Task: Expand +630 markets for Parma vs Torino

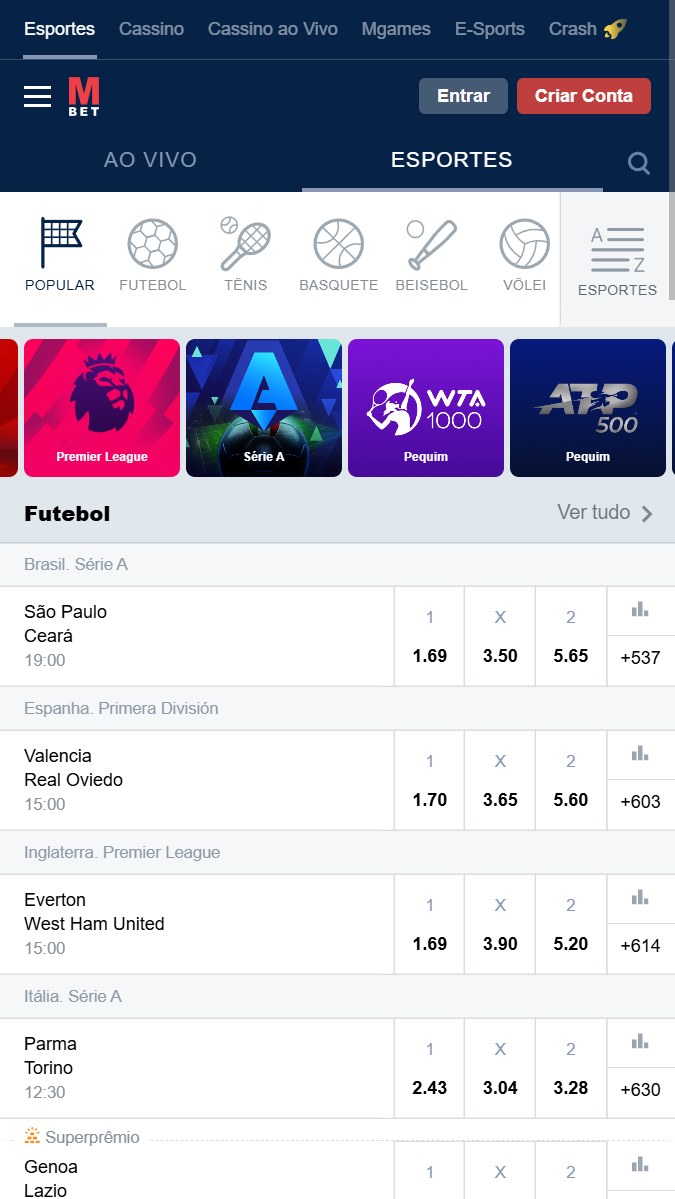Action: [x=640, y=1089]
